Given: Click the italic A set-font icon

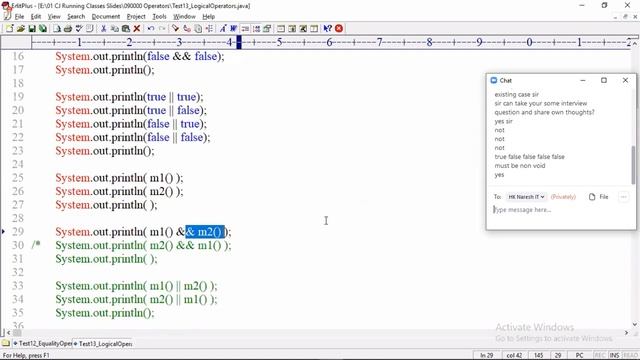Looking at the screenshot, I should click(223, 29).
